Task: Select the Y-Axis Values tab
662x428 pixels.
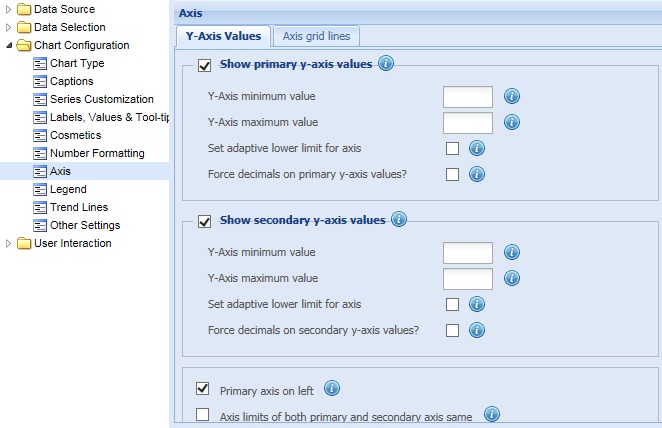Action: pyautogui.click(x=223, y=36)
